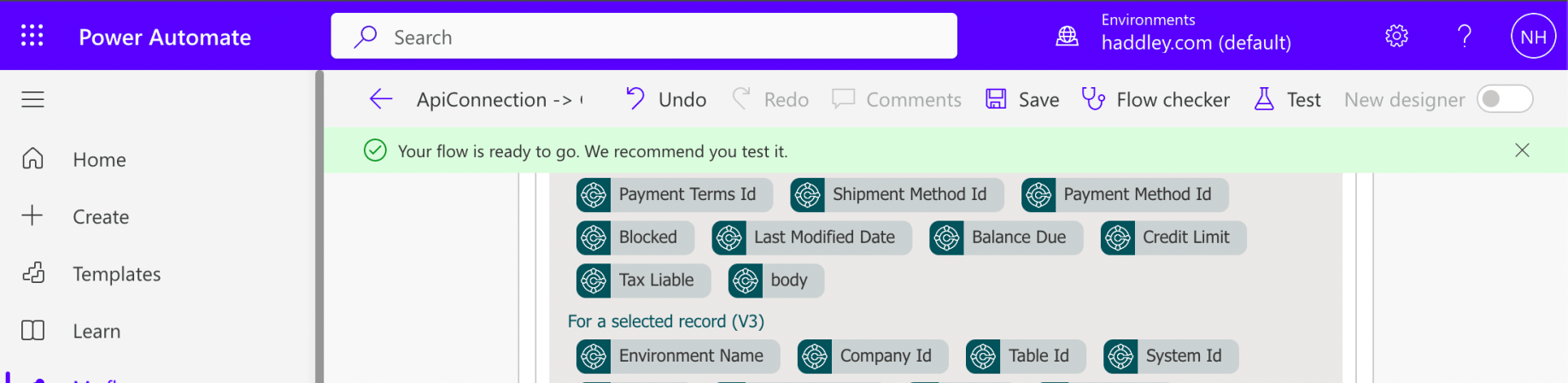Click the Test button
The image size is (1568, 383).
click(1287, 100)
